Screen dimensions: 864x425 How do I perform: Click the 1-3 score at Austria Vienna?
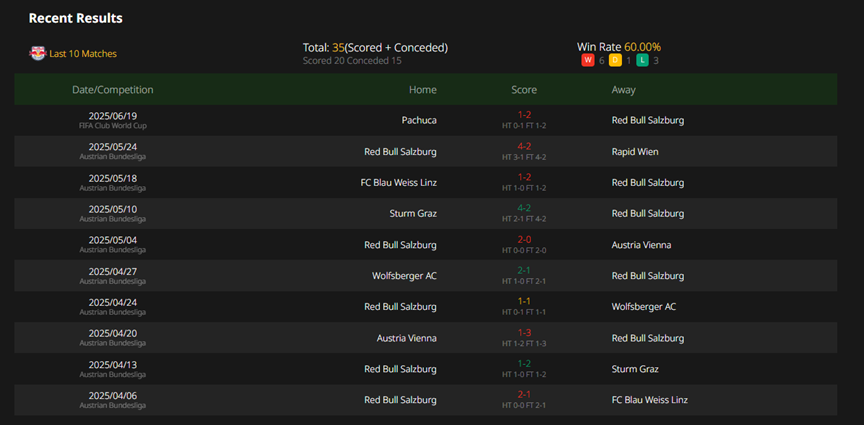[x=523, y=332]
